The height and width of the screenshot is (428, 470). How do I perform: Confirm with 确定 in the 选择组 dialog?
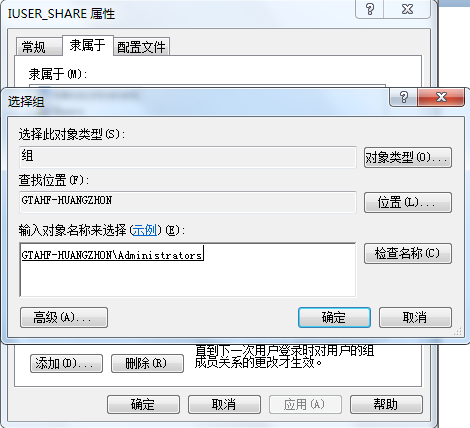click(334, 317)
